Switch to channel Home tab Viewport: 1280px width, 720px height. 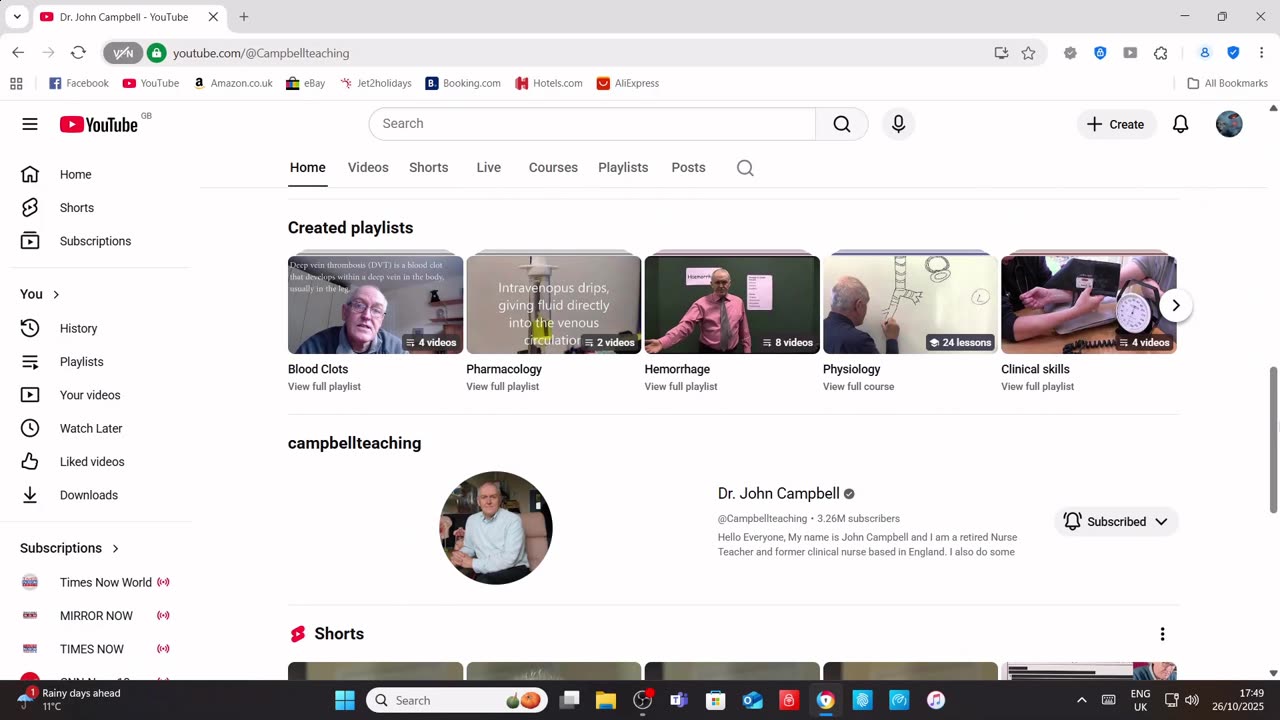308,168
